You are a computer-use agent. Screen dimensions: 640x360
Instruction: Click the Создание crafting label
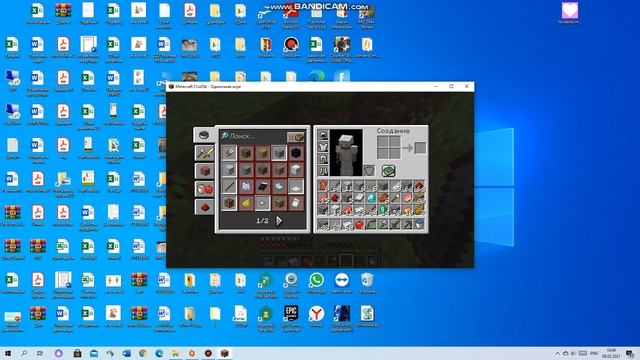pyautogui.click(x=393, y=131)
